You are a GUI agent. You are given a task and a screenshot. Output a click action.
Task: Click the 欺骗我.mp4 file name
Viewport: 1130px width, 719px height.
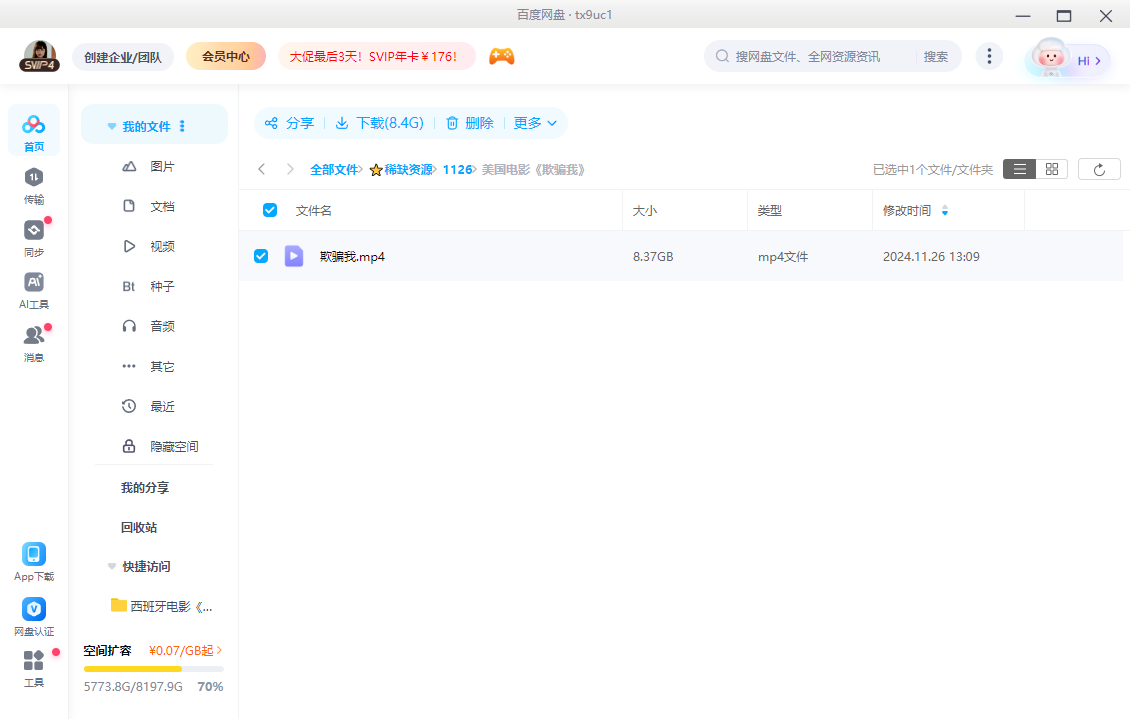[352, 256]
